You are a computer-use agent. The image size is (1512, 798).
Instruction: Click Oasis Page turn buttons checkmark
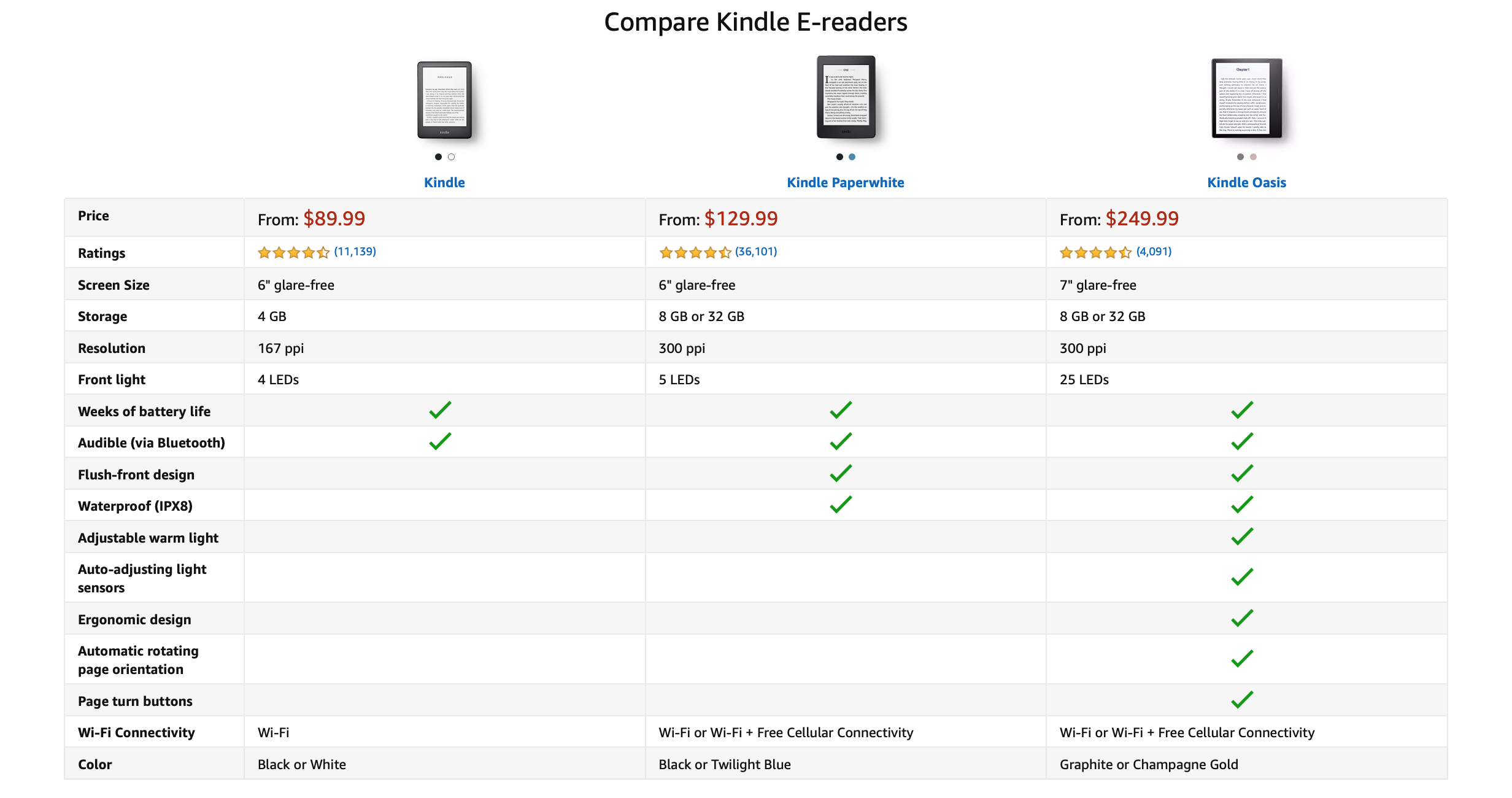coord(1242,700)
